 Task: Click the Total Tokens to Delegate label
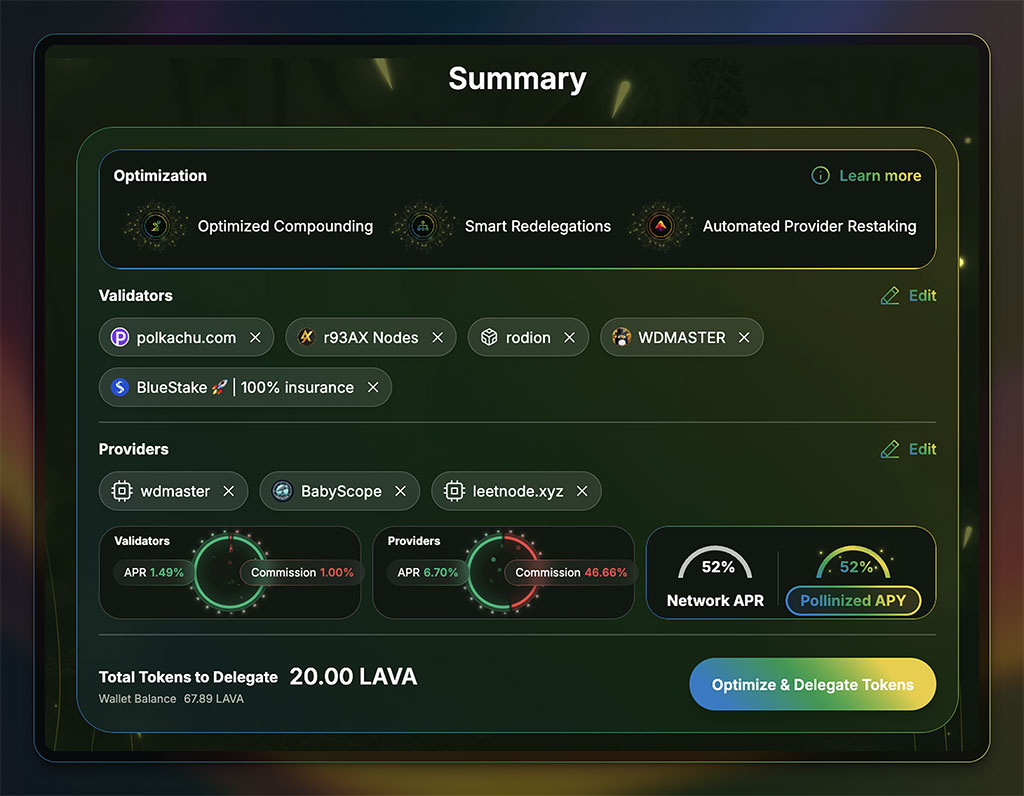(188, 677)
